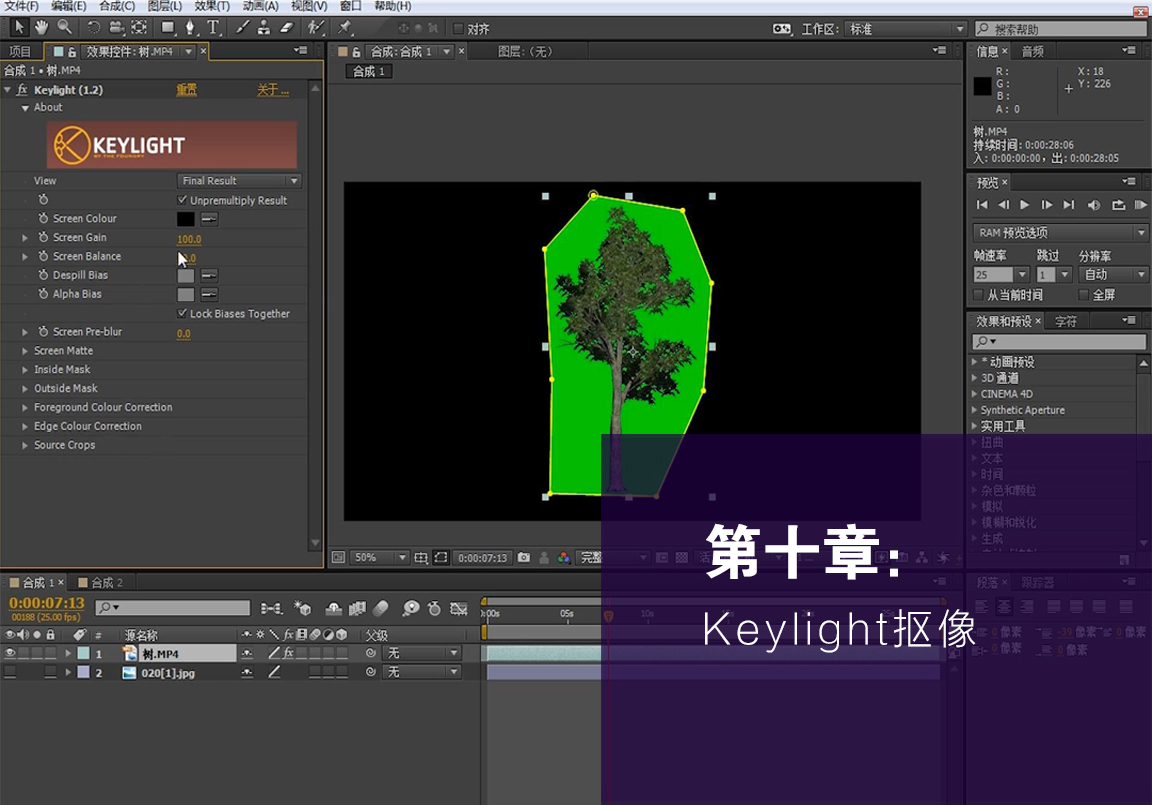The height and width of the screenshot is (805, 1152).
Task: Click the Screen Gain value 100.0
Action: click(x=189, y=239)
